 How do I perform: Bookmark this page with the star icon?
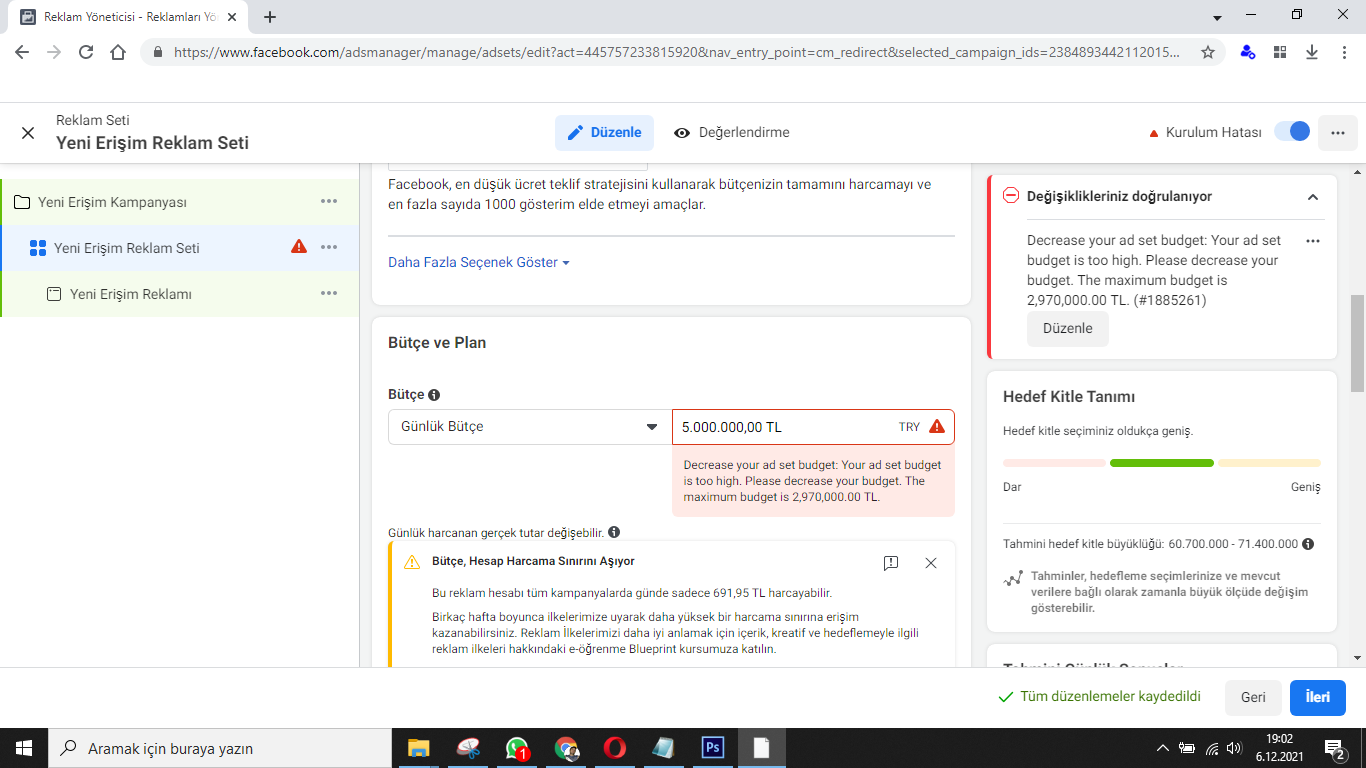[x=1208, y=52]
